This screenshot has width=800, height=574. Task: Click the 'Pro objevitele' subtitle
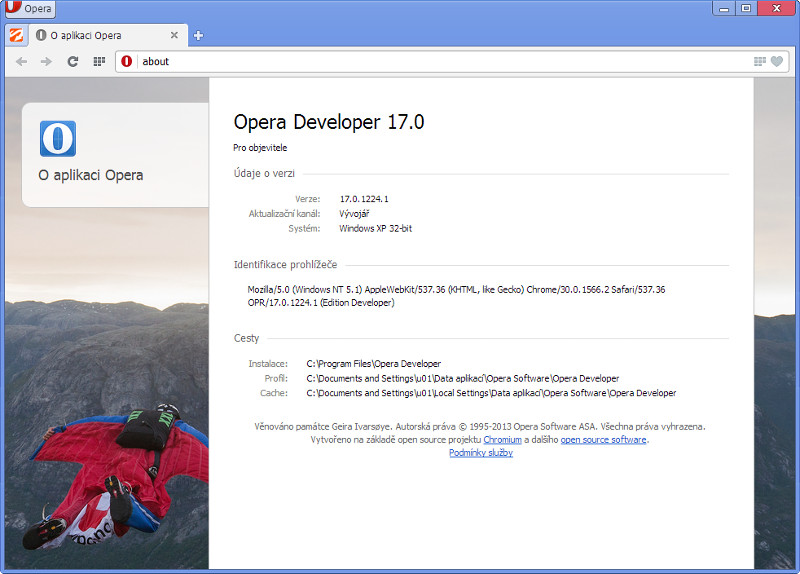coord(260,148)
